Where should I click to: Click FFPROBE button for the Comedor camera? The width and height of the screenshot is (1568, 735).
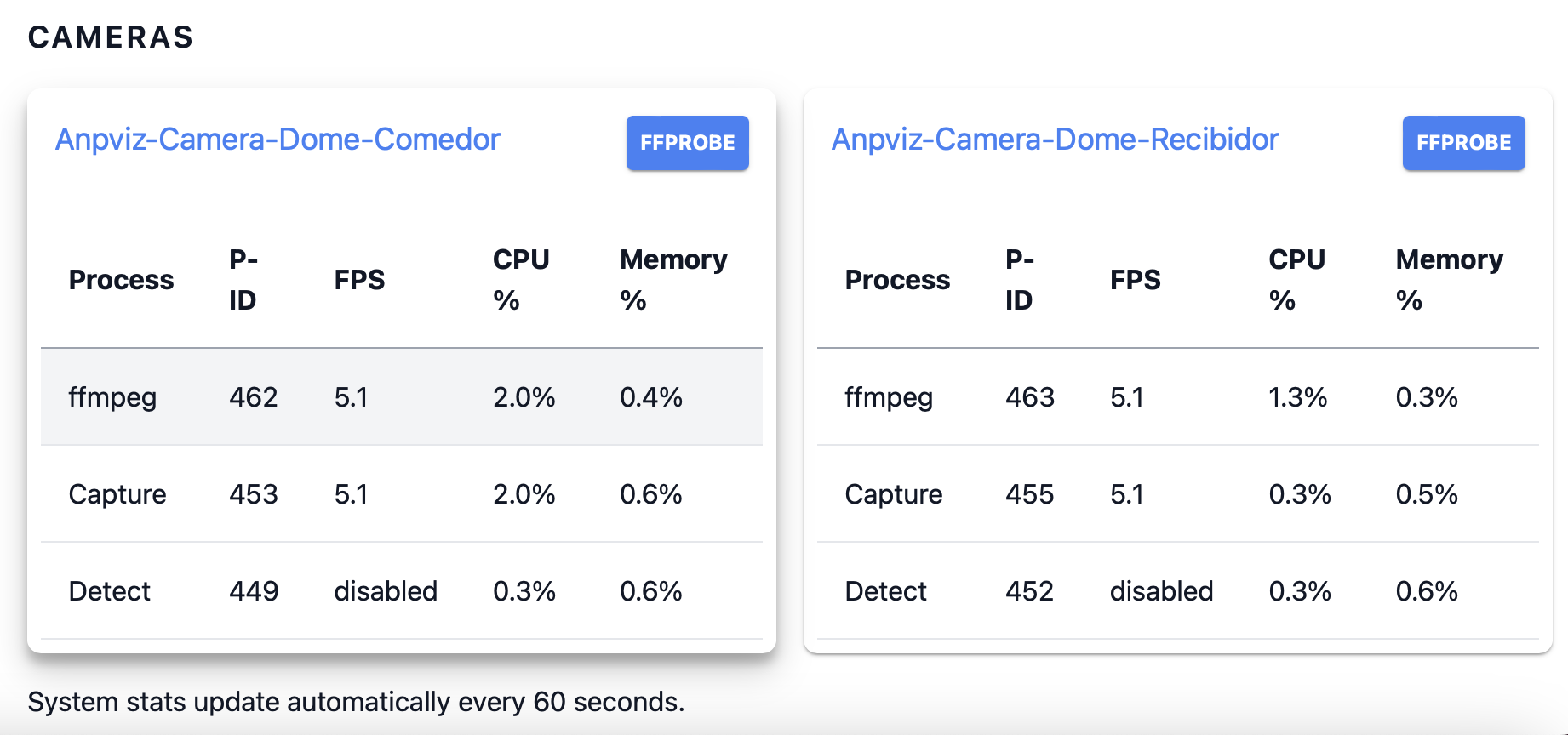pyautogui.click(x=687, y=143)
